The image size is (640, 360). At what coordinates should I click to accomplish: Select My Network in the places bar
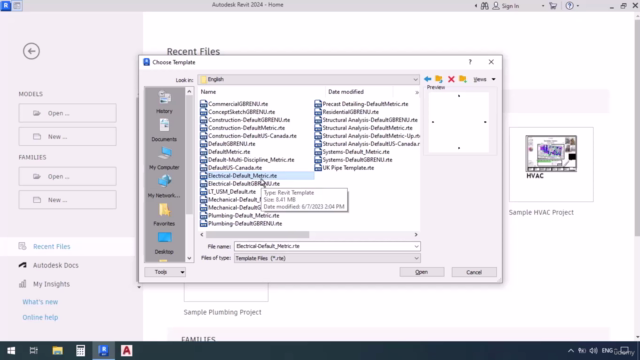click(164, 187)
